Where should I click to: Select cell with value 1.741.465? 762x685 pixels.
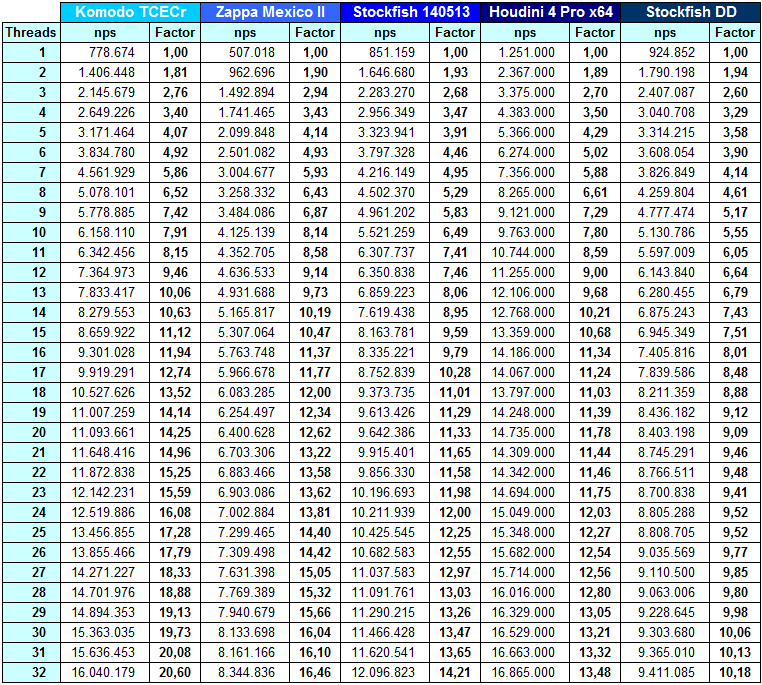pos(245,112)
